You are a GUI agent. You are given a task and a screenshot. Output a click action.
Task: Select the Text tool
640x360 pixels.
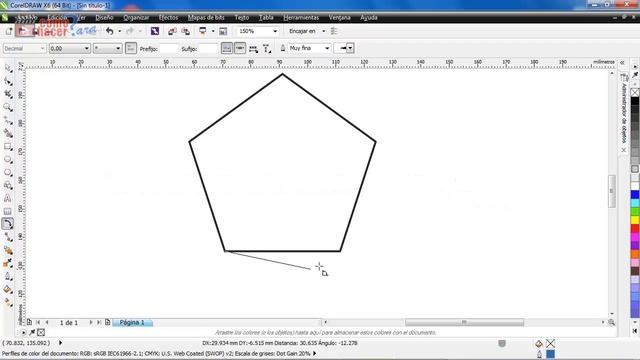[x=8, y=198]
